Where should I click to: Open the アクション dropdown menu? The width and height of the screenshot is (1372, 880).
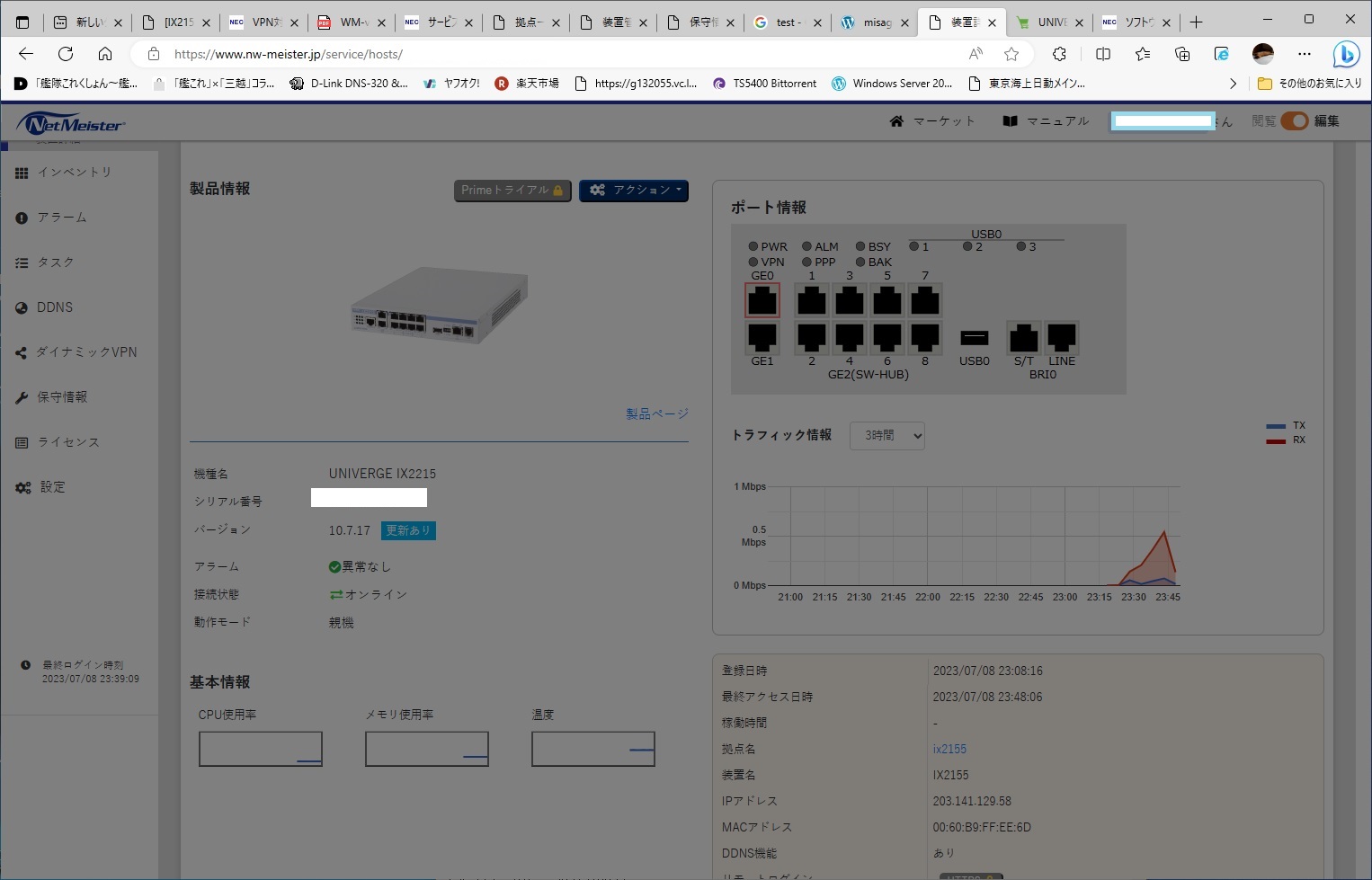634,191
